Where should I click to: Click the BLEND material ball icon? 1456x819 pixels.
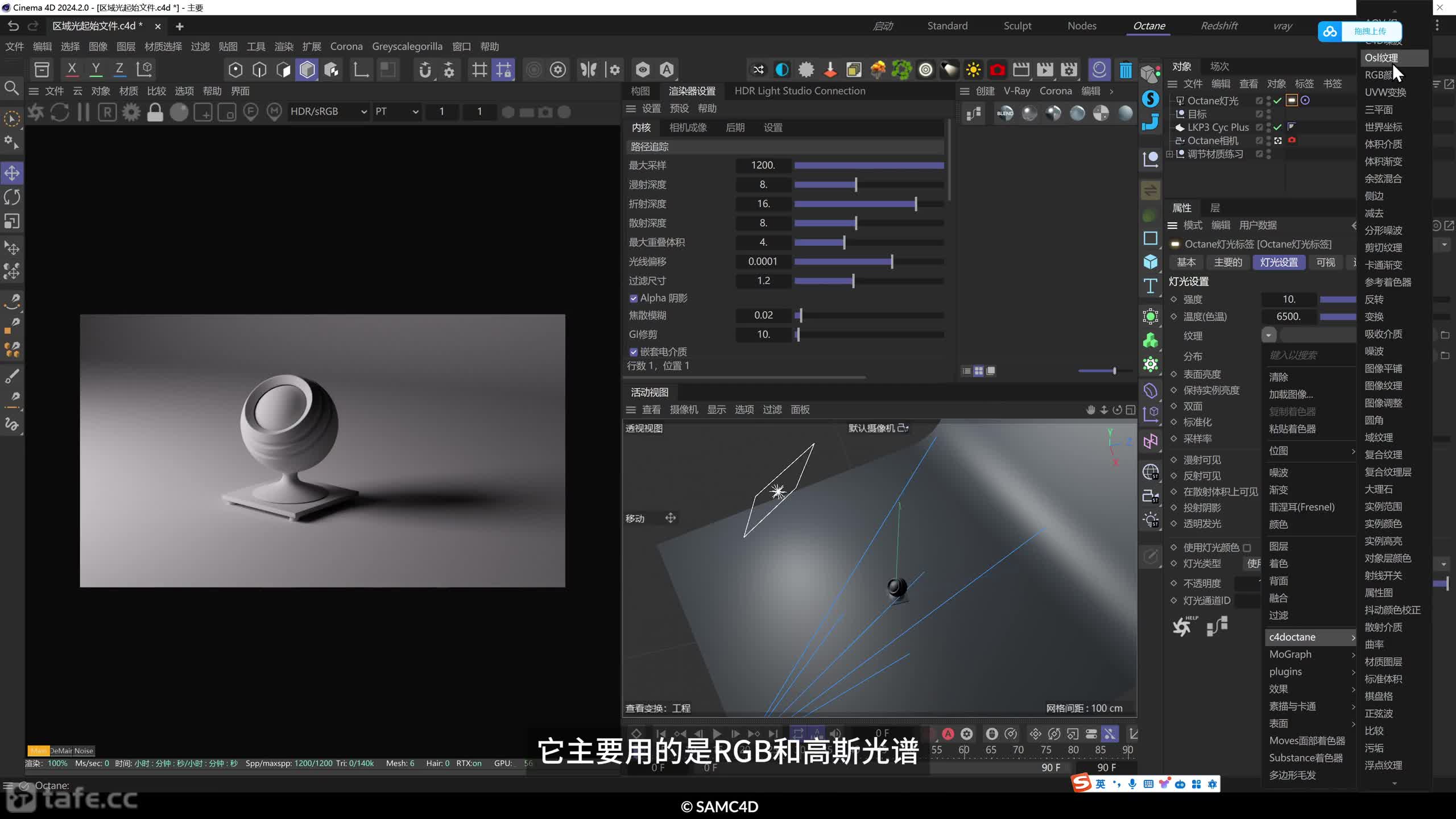(x=1005, y=113)
